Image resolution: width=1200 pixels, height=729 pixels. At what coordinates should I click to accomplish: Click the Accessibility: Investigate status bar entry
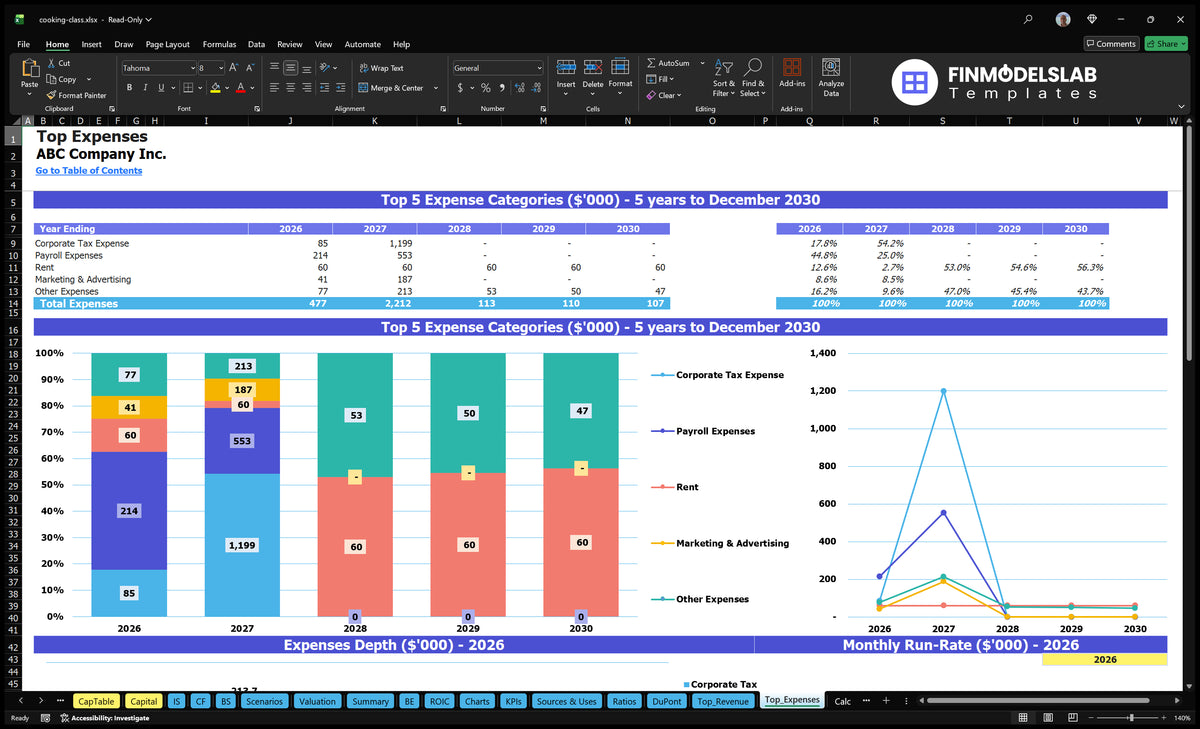[104, 718]
